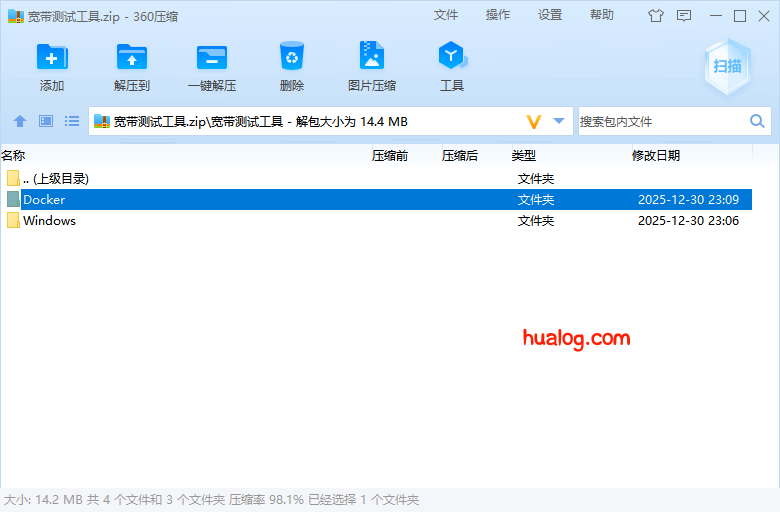Sort by 修改日期 column header
Image resolution: width=780 pixels, height=512 pixels.
click(x=656, y=156)
